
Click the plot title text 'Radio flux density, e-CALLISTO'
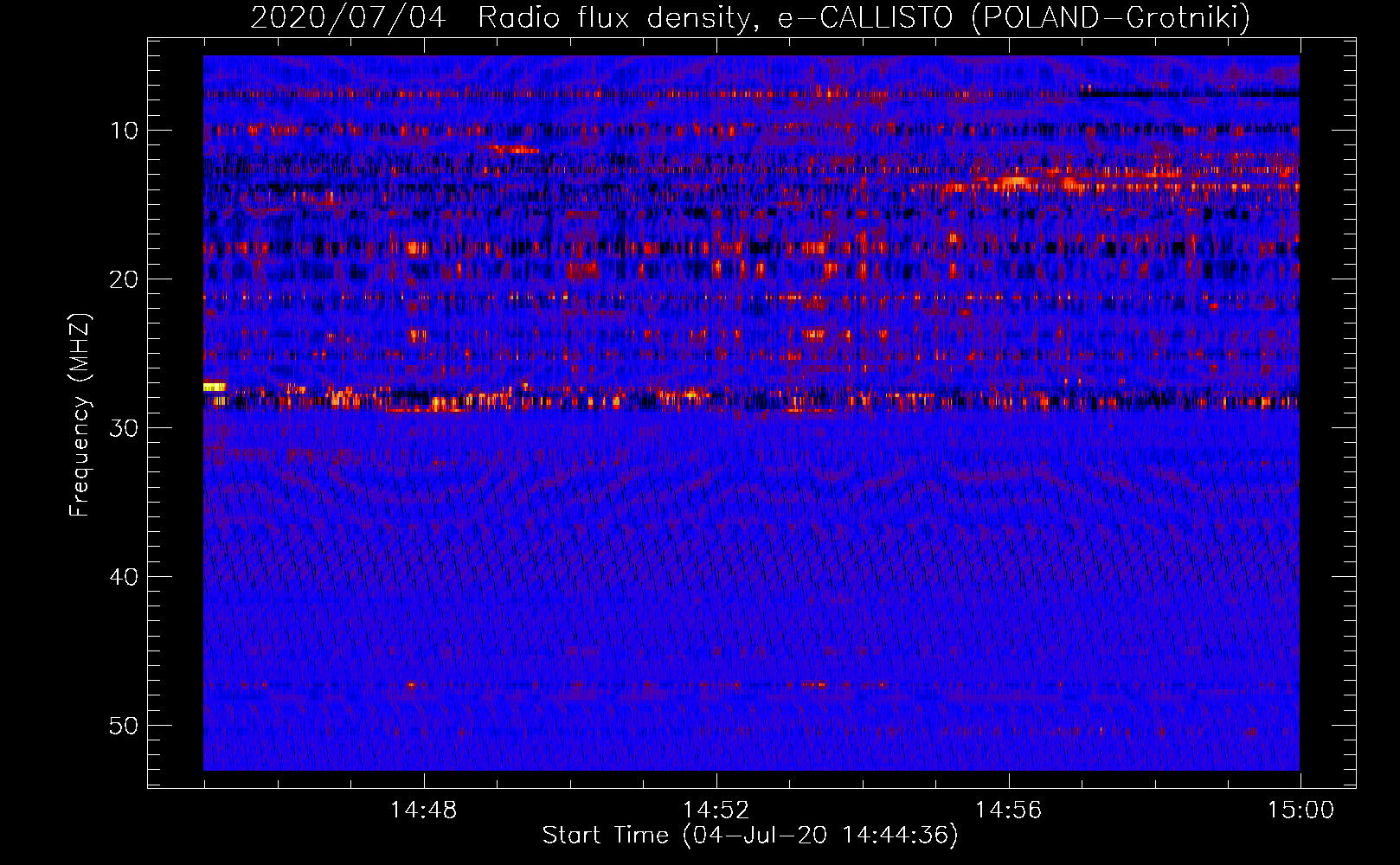(716, 17)
